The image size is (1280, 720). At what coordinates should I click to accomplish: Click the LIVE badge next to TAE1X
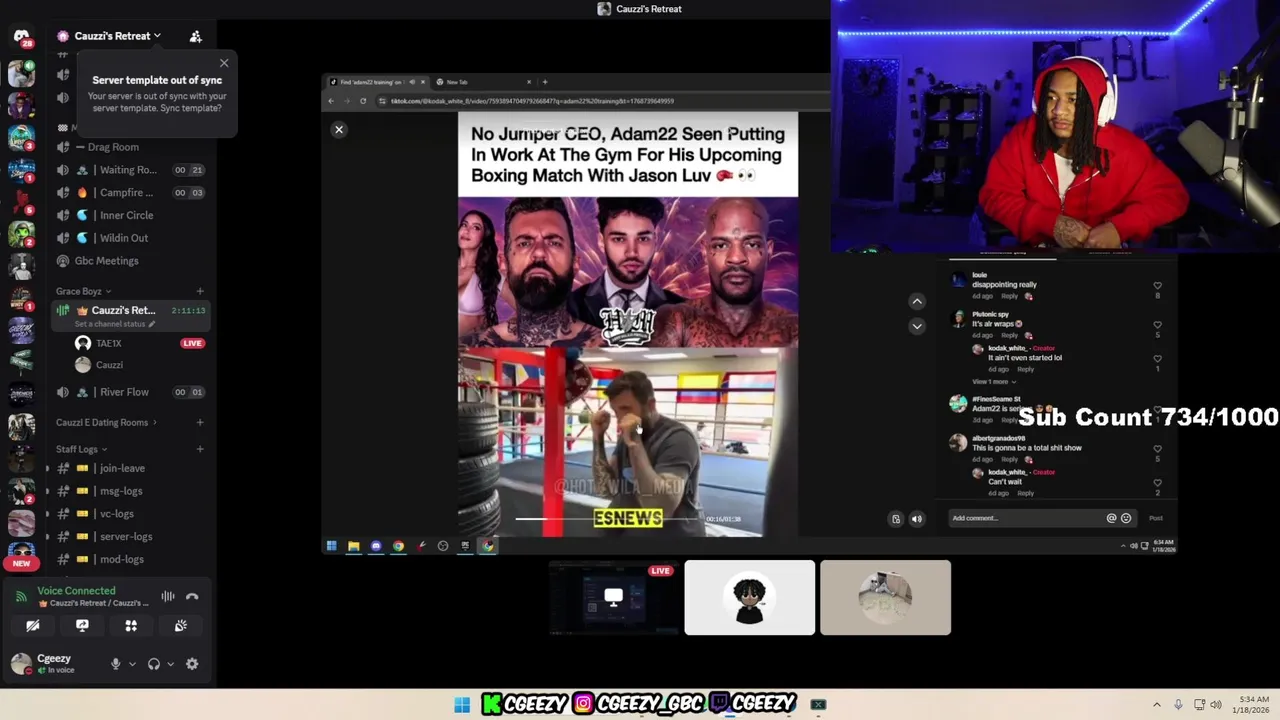pos(192,343)
